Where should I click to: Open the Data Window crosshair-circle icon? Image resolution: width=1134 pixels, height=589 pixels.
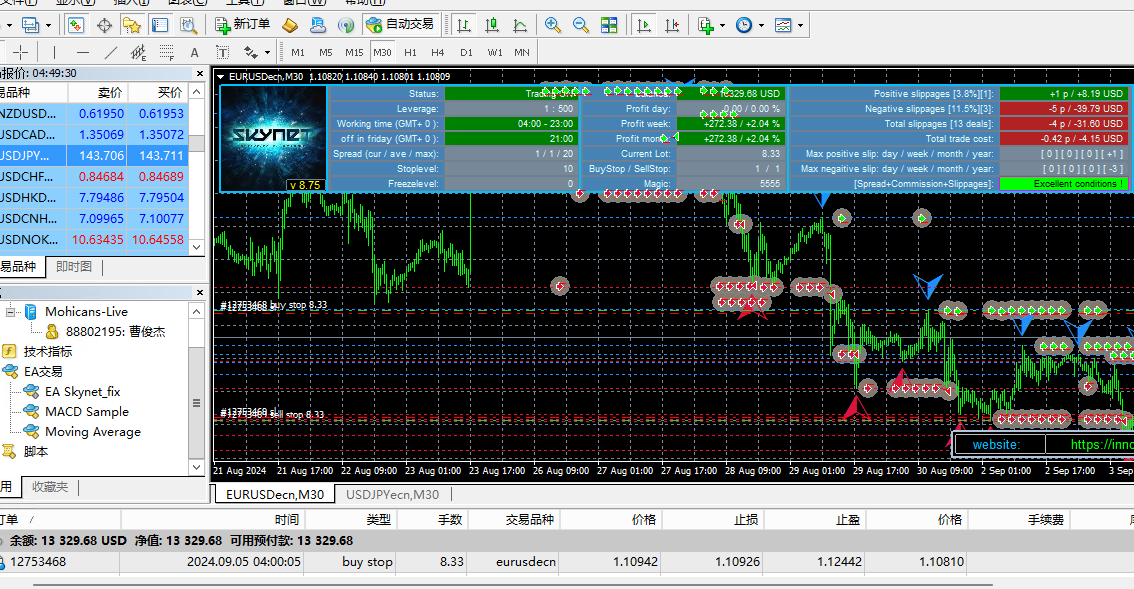coord(104,25)
